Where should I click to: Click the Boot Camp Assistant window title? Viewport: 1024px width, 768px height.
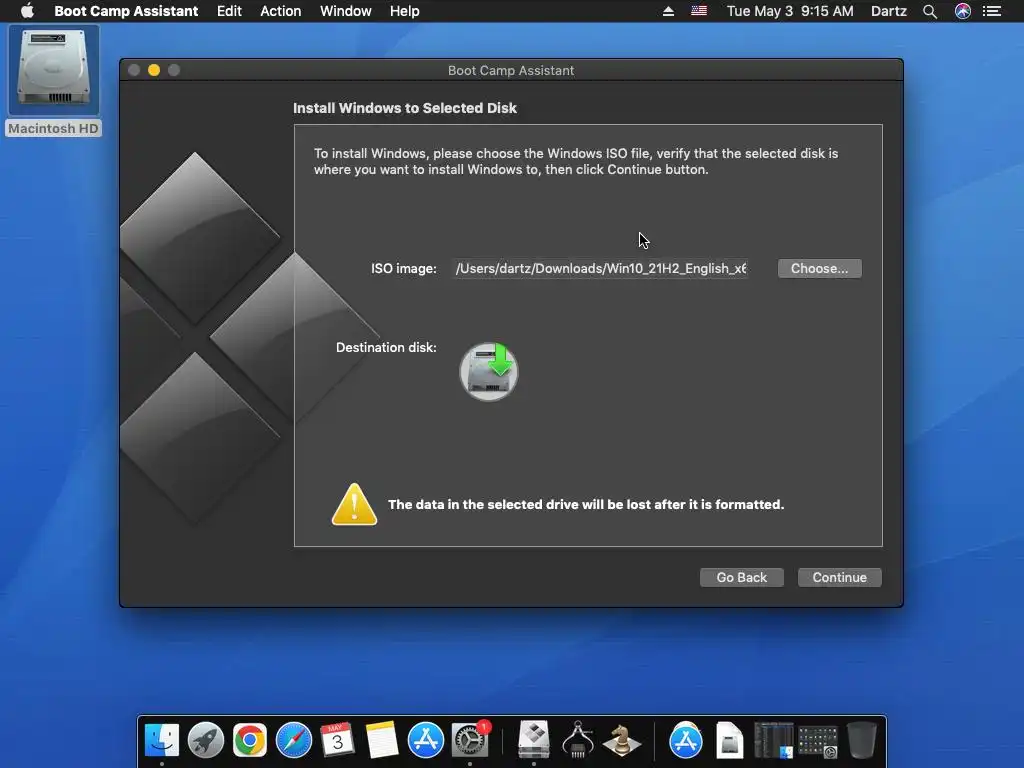[x=511, y=71]
